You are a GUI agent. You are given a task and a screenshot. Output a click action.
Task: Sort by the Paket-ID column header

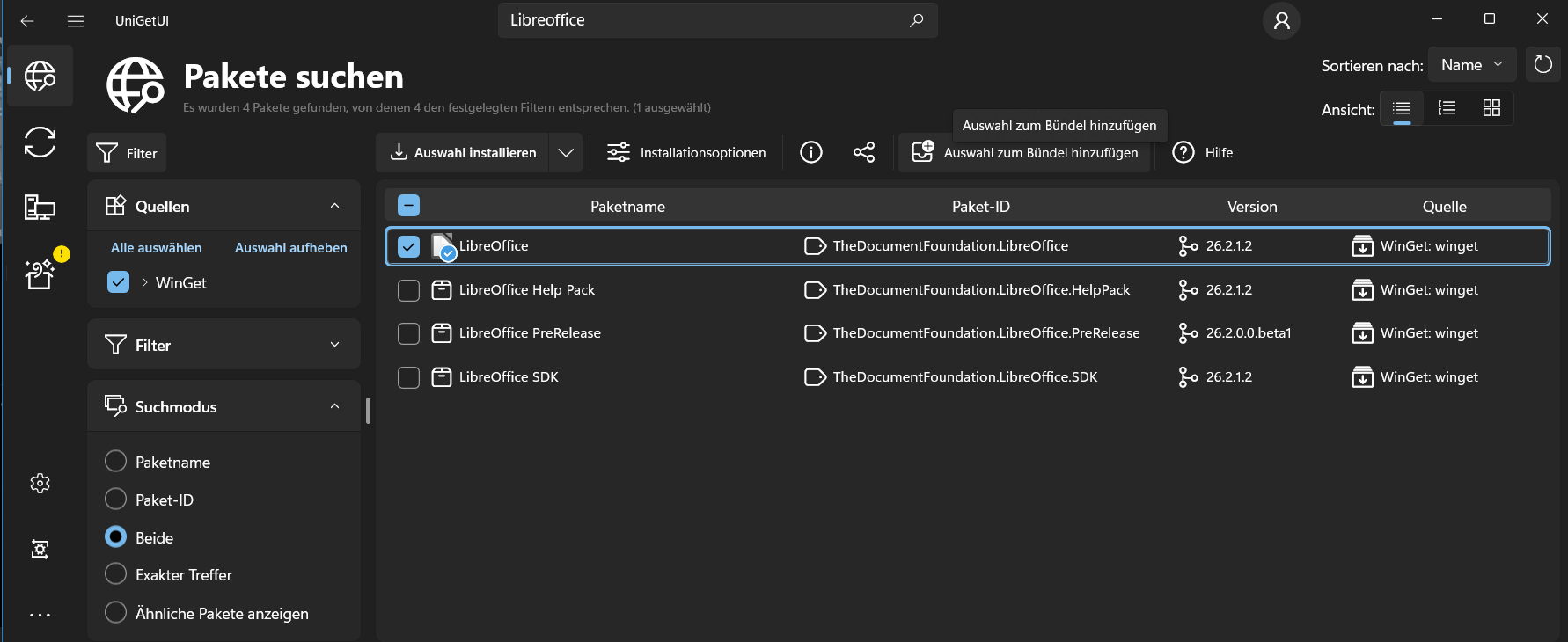pyautogui.click(x=980, y=207)
